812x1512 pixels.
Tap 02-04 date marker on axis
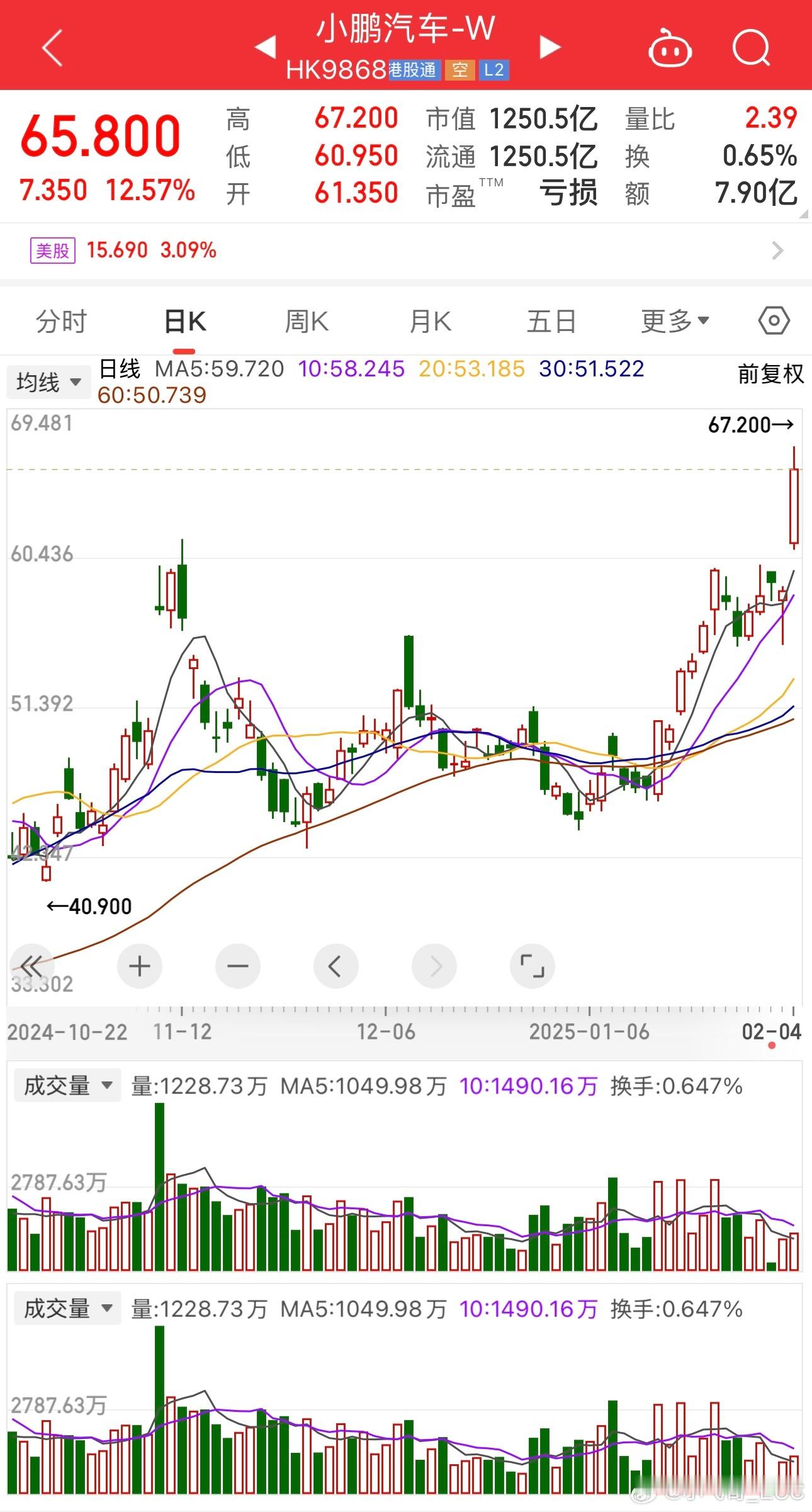click(772, 1032)
